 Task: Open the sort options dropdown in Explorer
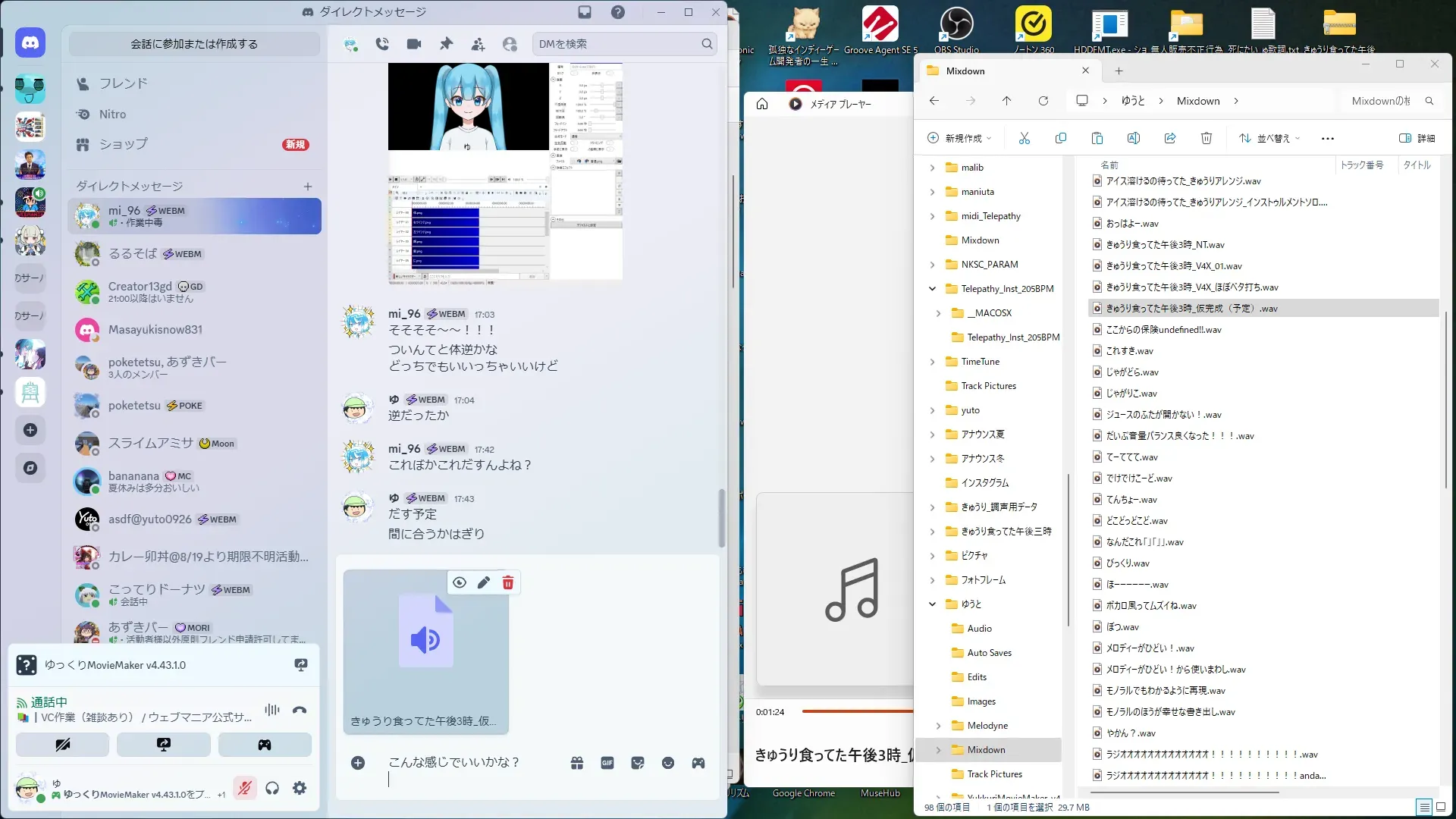pyautogui.click(x=1270, y=138)
